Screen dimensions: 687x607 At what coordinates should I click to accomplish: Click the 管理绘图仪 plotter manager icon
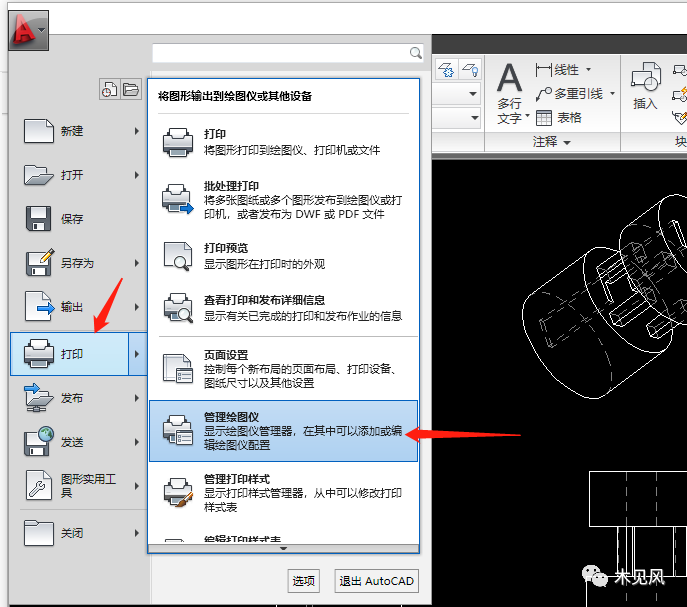[x=177, y=430]
